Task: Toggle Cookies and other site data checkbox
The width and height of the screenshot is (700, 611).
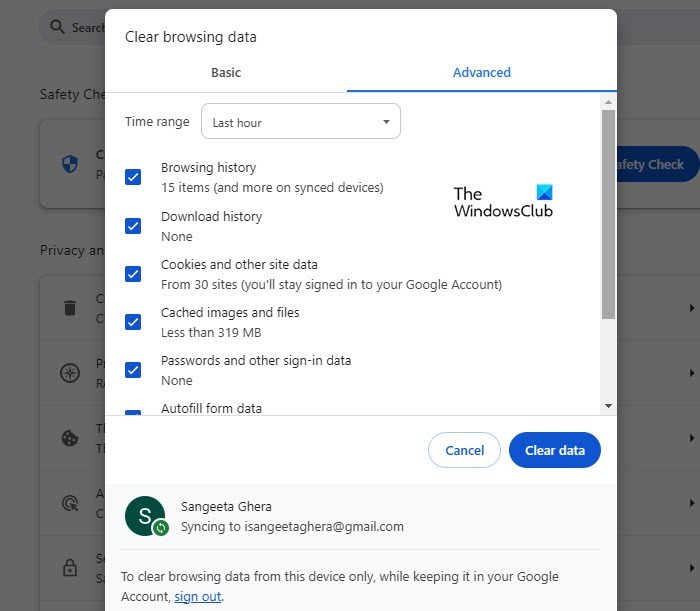Action: tap(133, 274)
